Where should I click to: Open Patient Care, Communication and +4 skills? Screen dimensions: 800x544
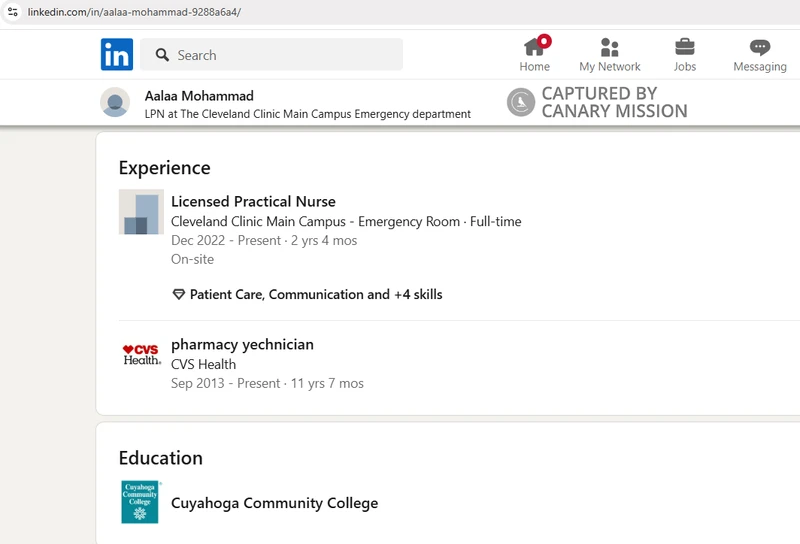(316, 294)
